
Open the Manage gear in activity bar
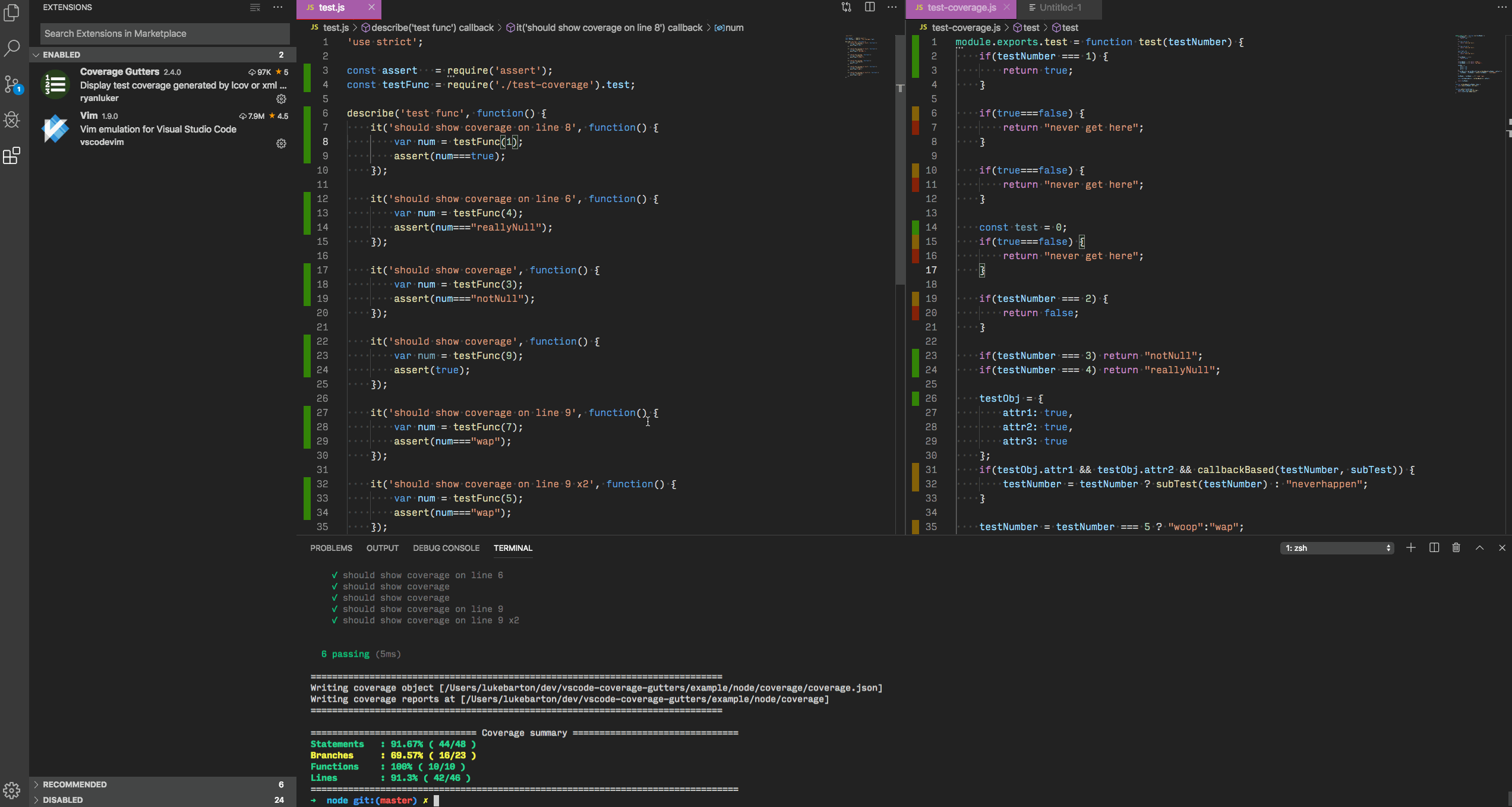point(12,790)
